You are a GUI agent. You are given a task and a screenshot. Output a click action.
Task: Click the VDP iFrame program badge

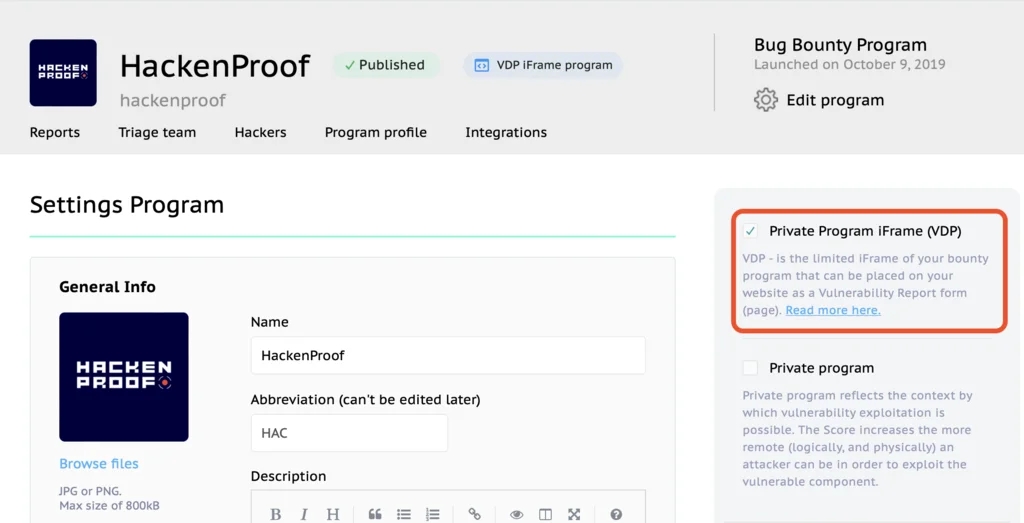543,65
